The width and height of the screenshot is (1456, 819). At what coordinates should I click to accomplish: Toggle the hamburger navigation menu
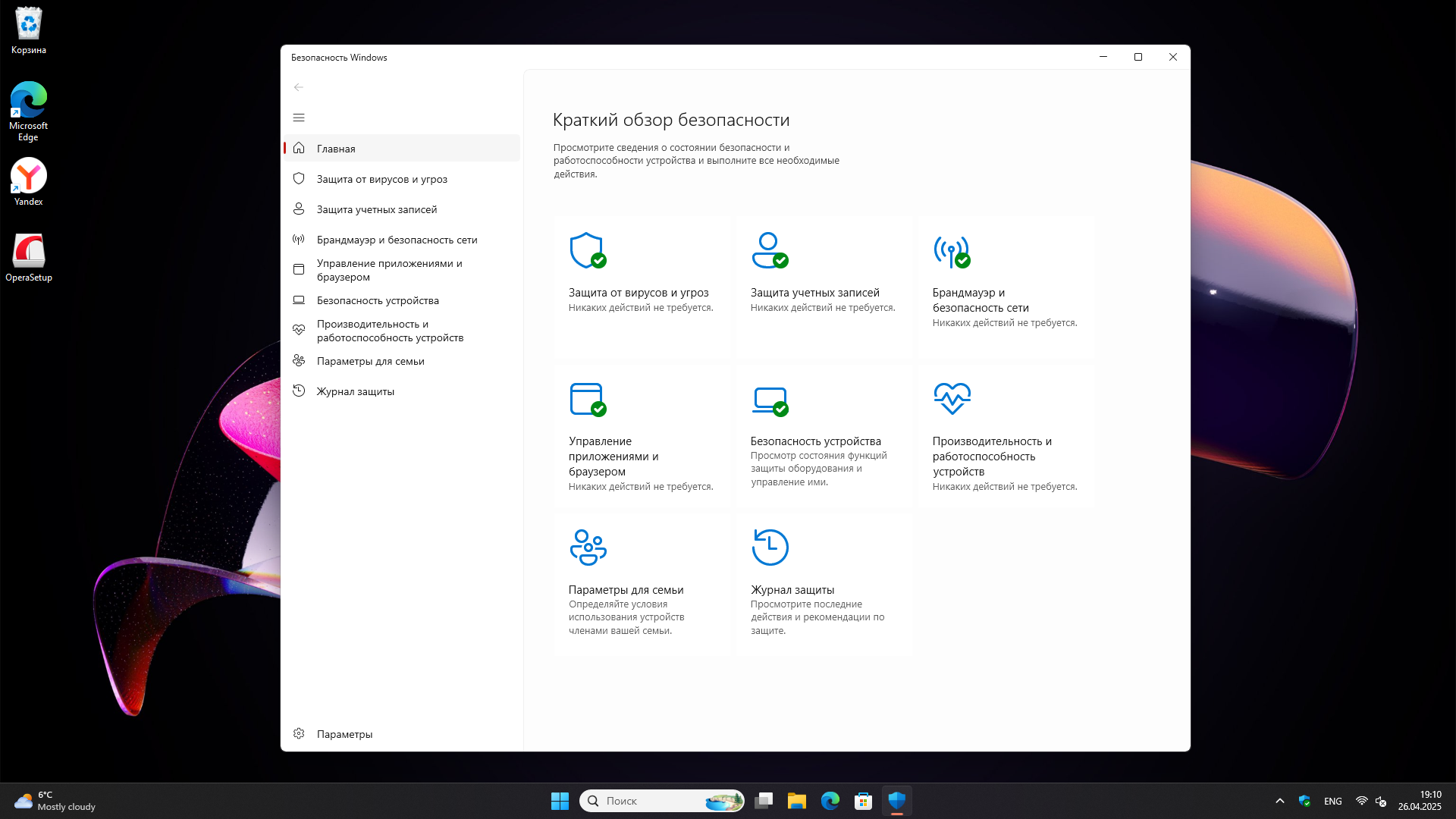coord(299,118)
